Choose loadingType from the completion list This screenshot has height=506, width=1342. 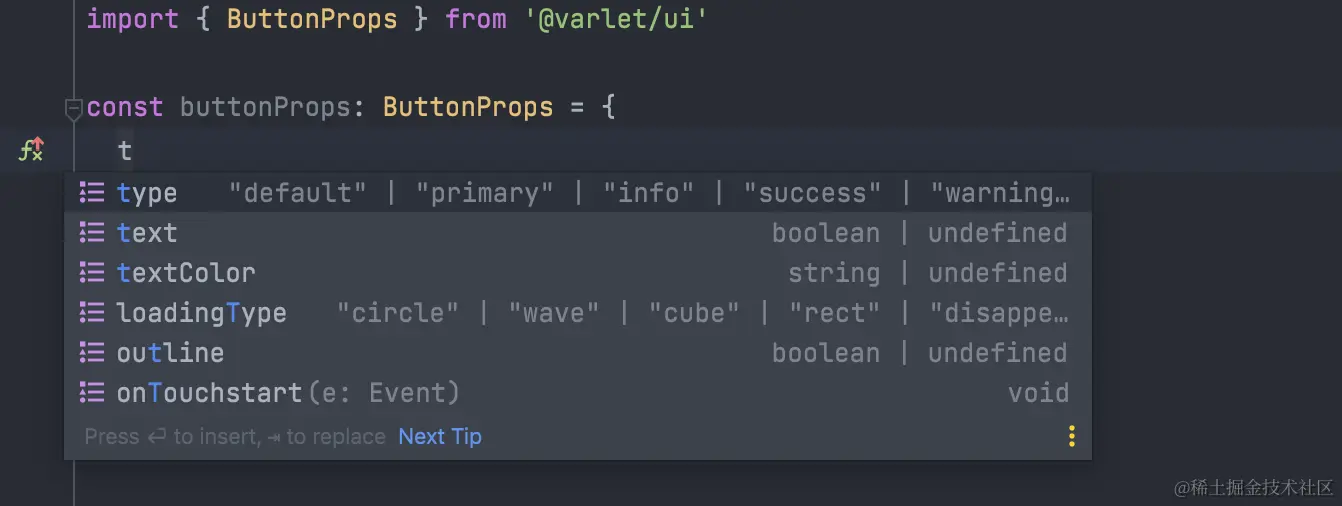coord(578,312)
